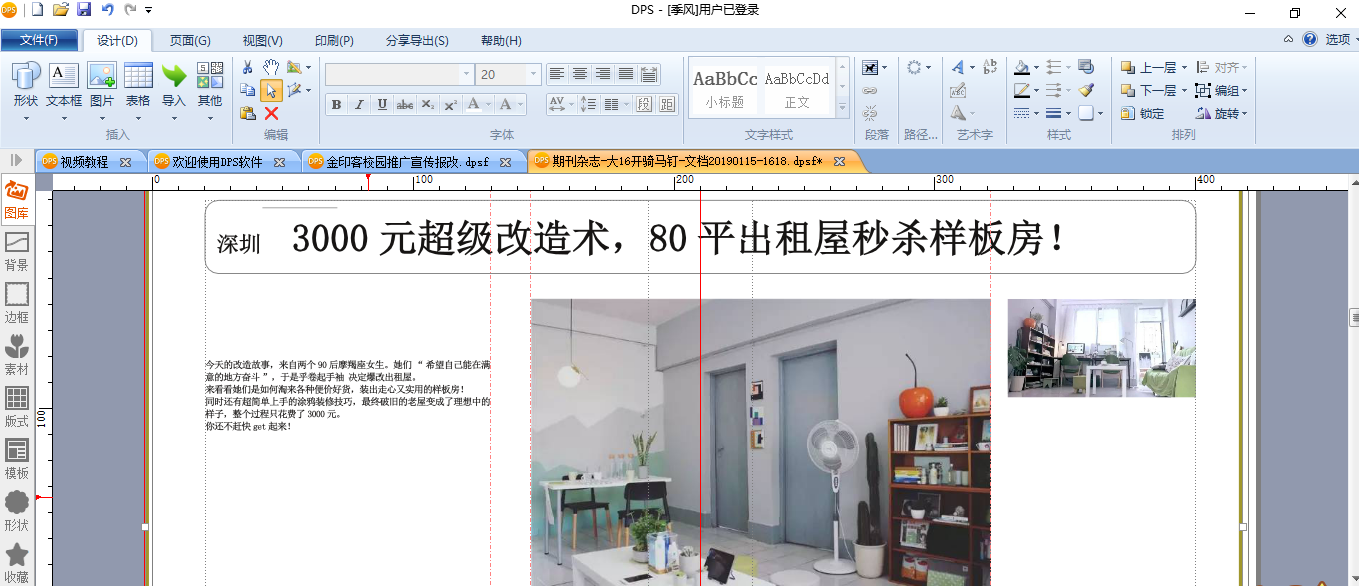This screenshot has width=1359, height=586.
Task: Open the 视频教程 document tab
Action: (x=84, y=162)
